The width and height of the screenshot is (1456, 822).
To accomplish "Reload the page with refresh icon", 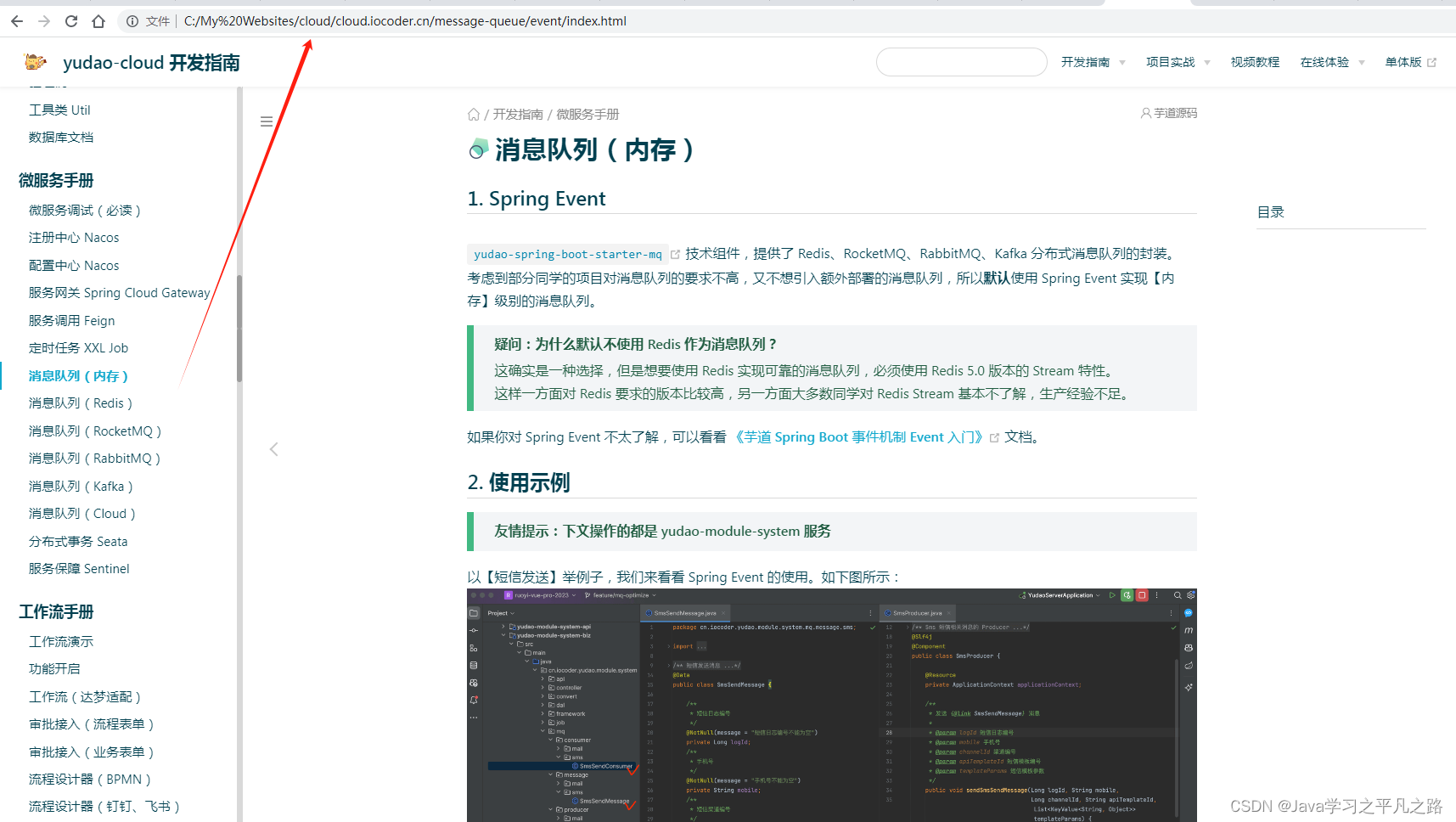I will coord(71,21).
